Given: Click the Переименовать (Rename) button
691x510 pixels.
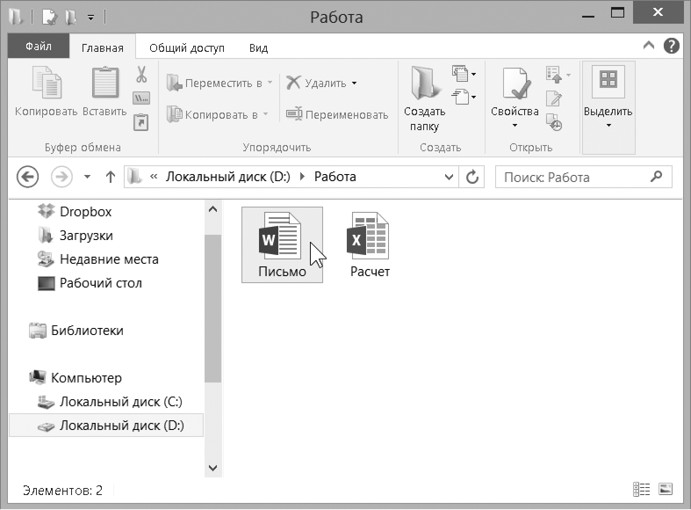Looking at the screenshot, I should pos(337,114).
